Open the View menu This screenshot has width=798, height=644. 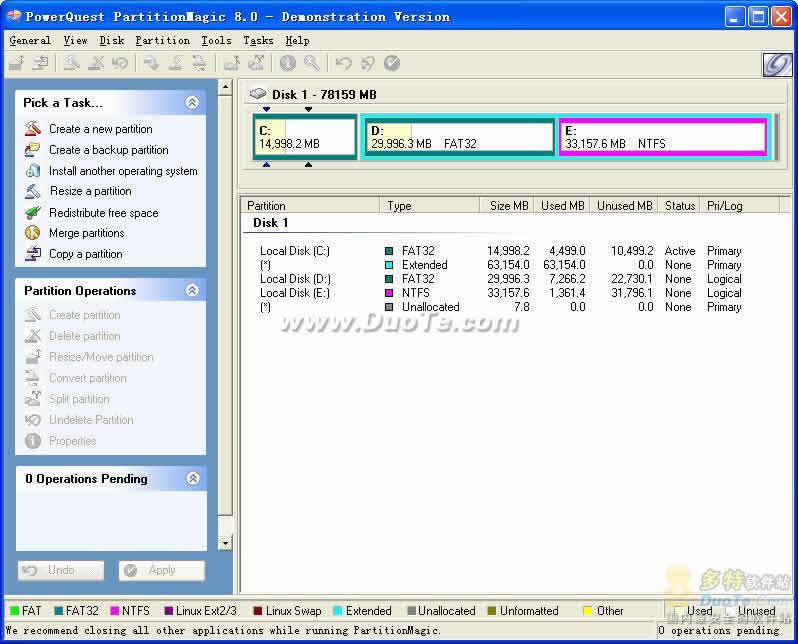tap(75, 41)
